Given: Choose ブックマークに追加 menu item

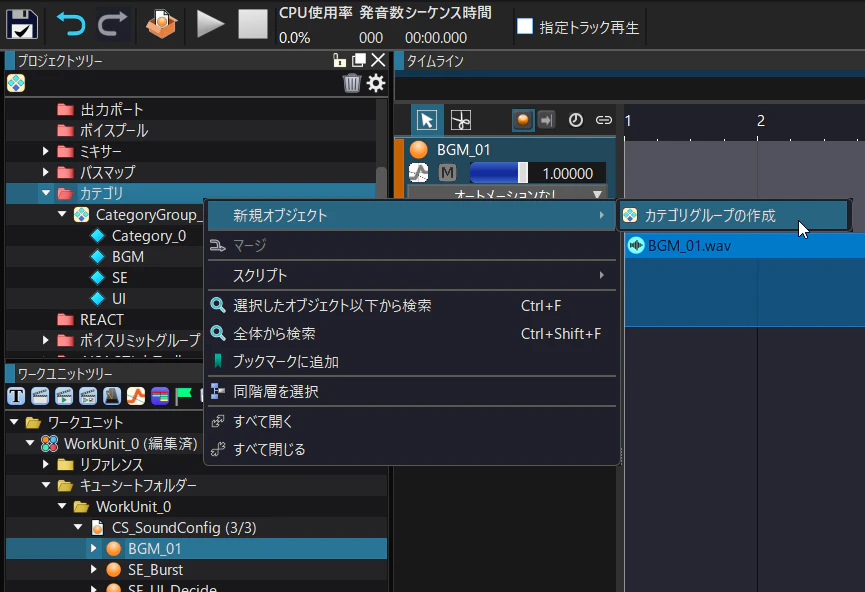Looking at the screenshot, I should [x=412, y=362].
